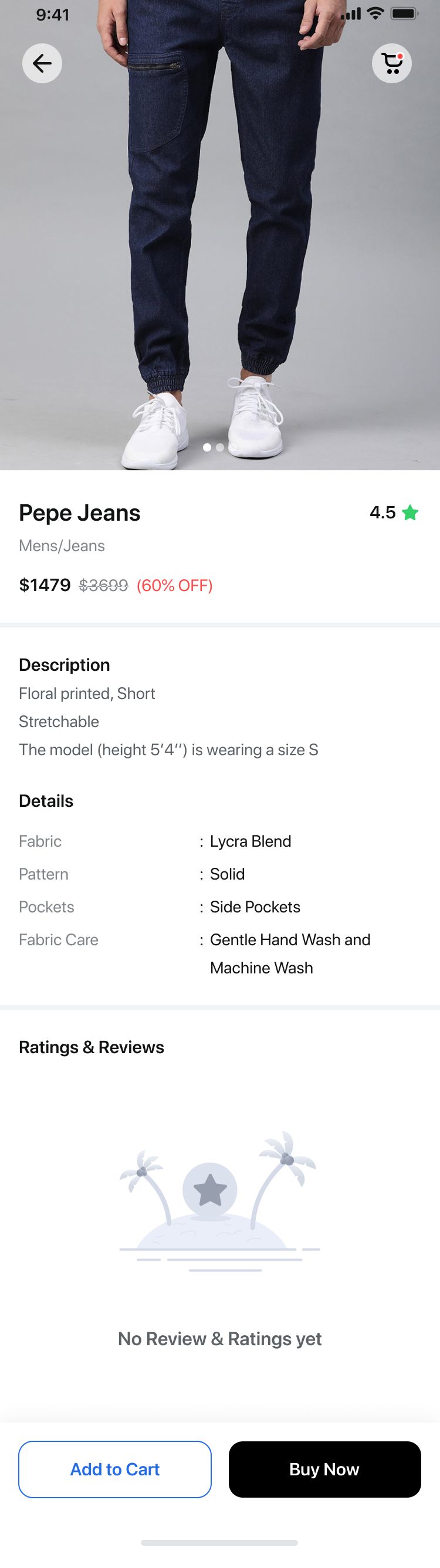Open the shopping cart icon
This screenshot has width=440, height=1568.
(392, 63)
